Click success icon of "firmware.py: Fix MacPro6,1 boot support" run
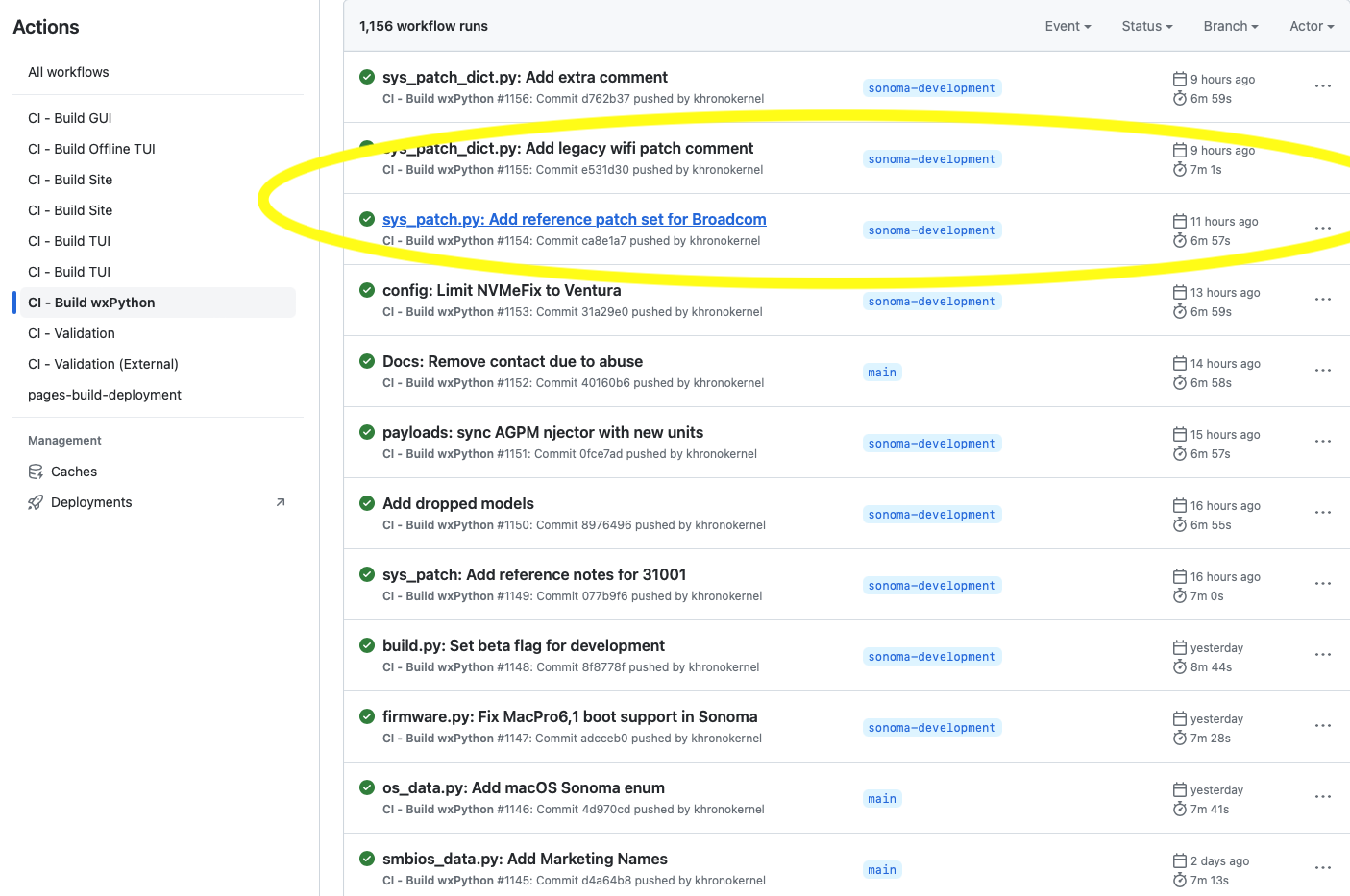1350x896 pixels. 367,716
